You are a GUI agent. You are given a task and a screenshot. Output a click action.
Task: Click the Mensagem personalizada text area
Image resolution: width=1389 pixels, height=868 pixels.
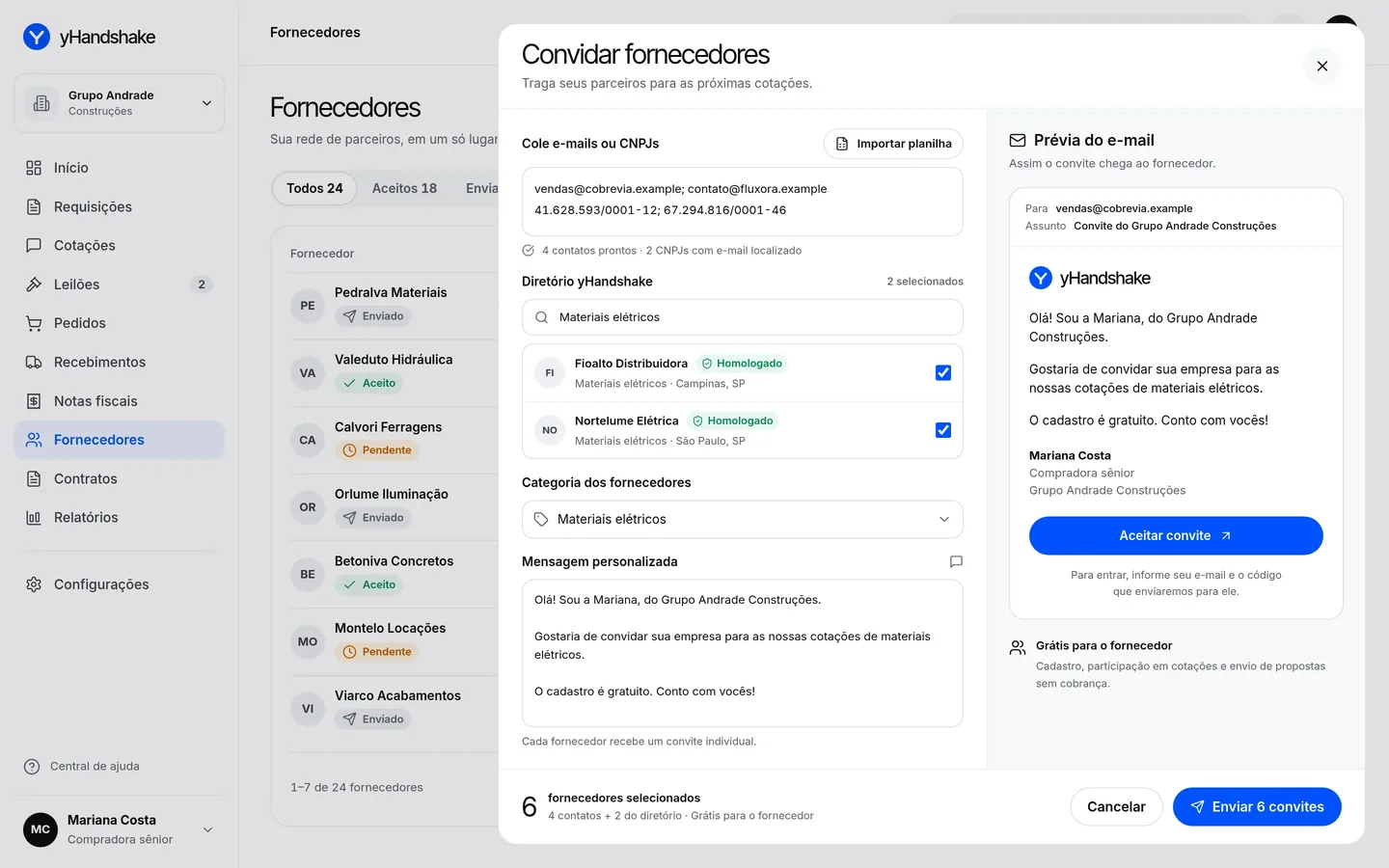coord(743,653)
